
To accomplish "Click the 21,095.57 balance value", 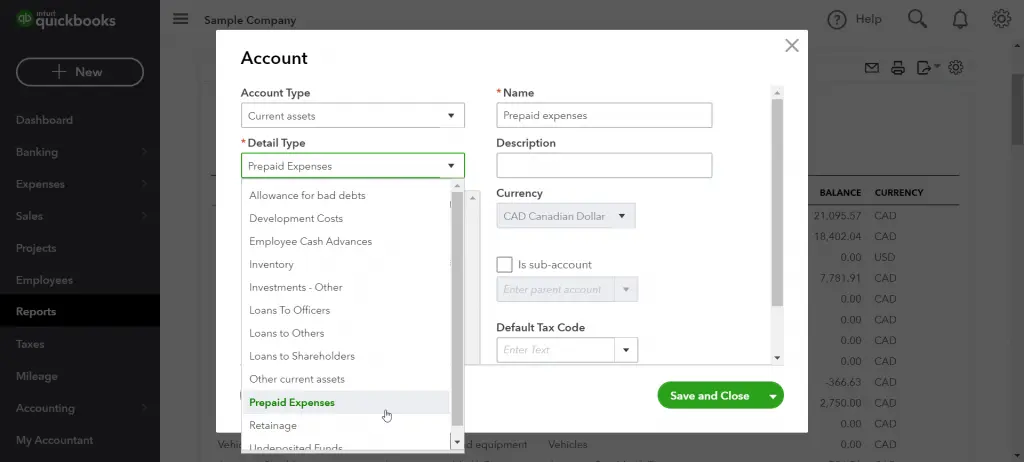I will [838, 216].
